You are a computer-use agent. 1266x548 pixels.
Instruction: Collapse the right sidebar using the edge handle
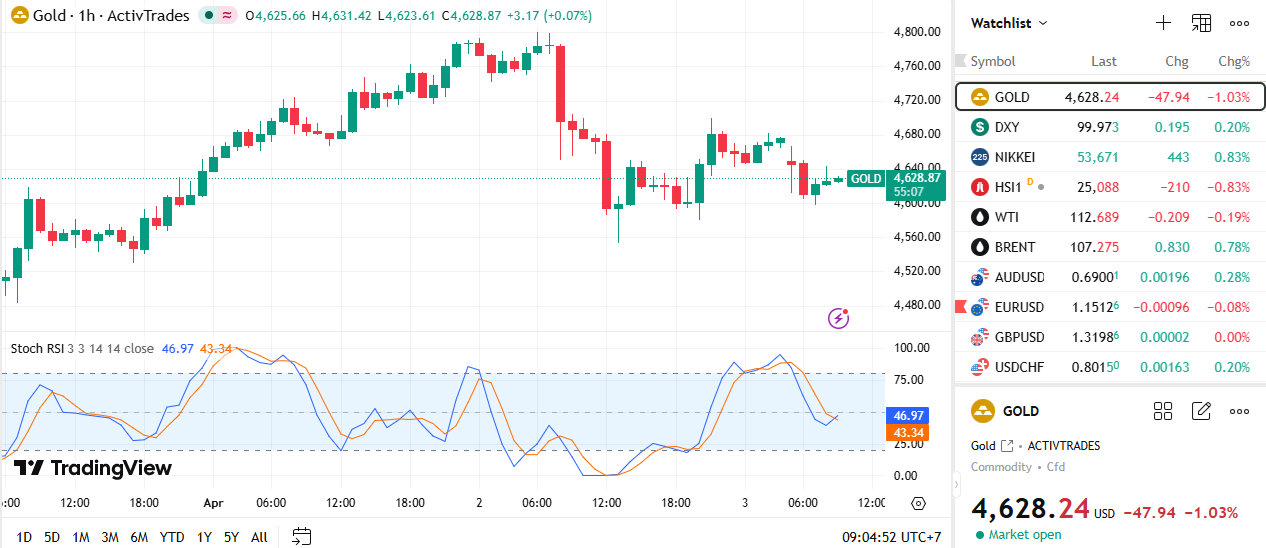click(x=958, y=485)
